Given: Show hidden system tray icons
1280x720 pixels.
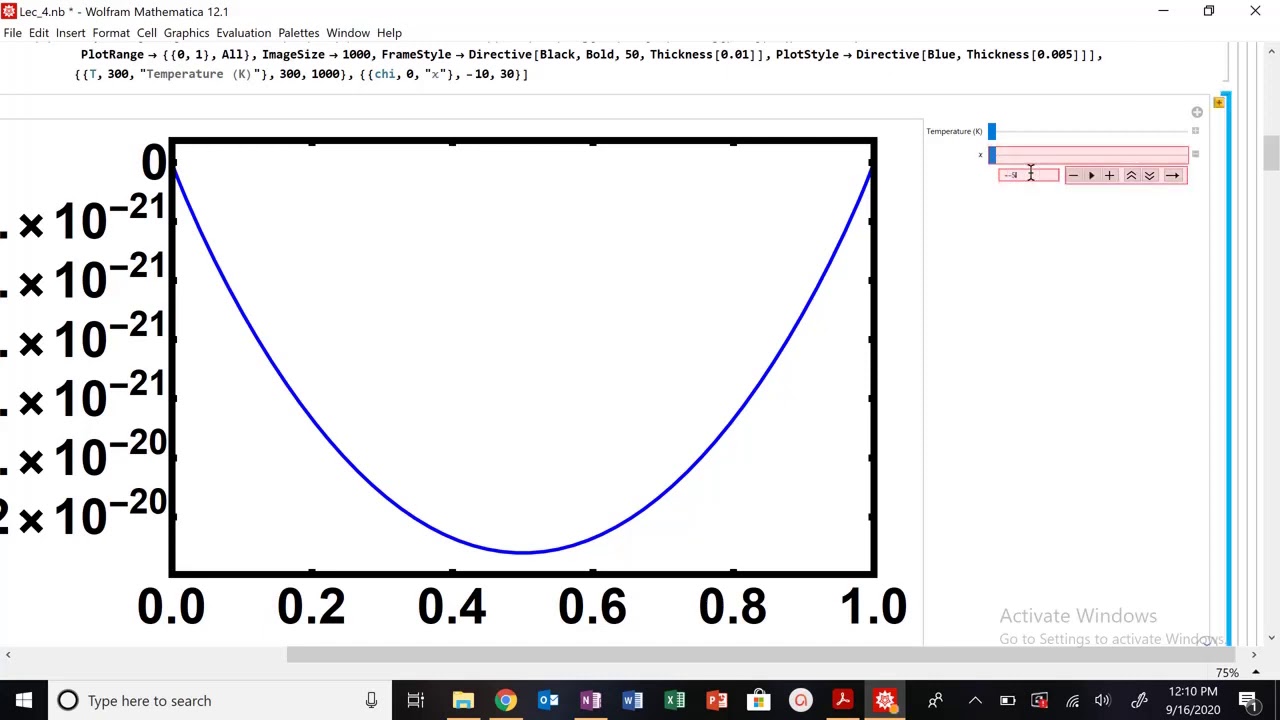Looking at the screenshot, I should click(975, 700).
